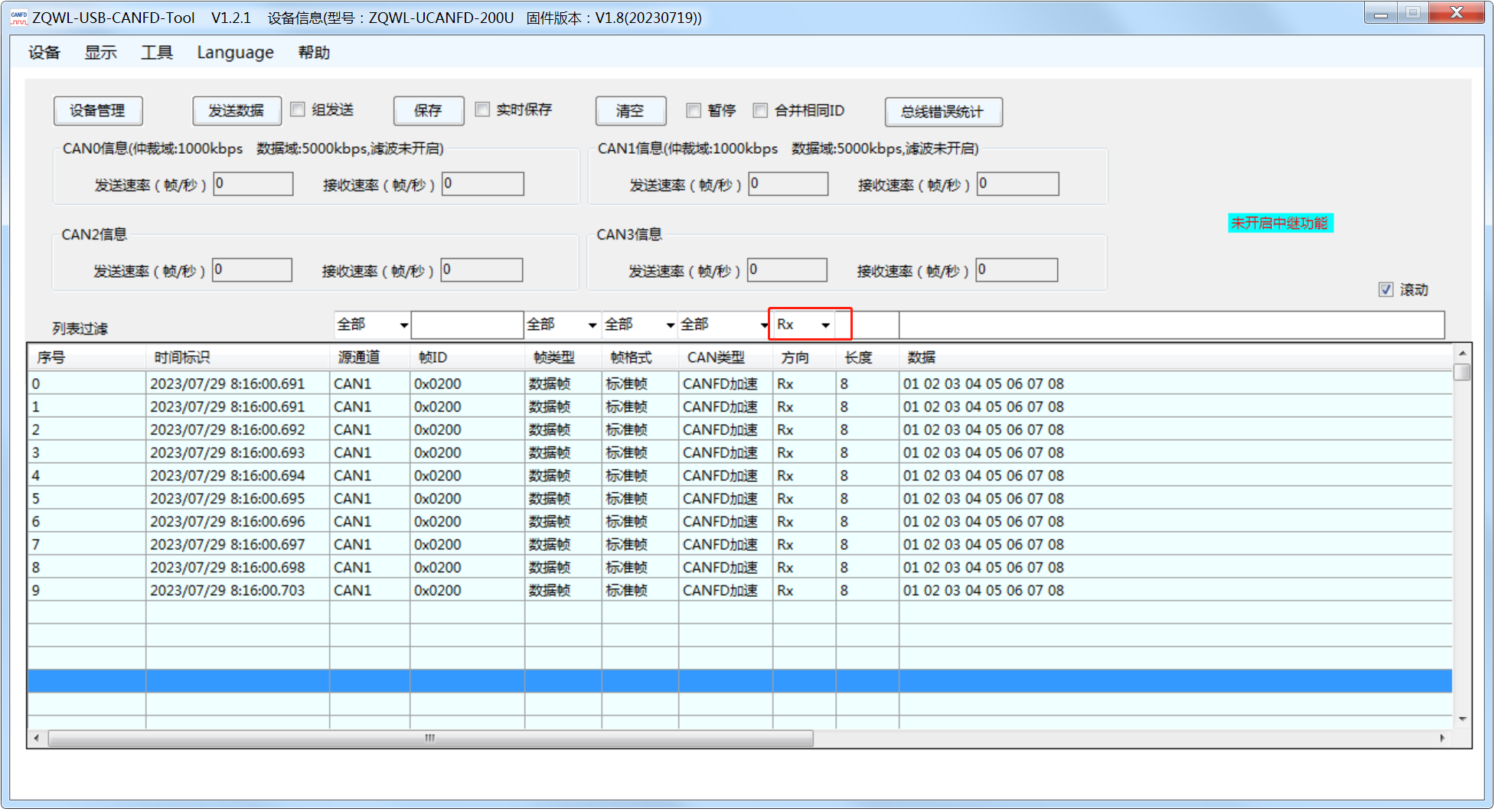Click the horizontal scrollbar thumb
Screen dimensions: 1495x812
point(430,738)
